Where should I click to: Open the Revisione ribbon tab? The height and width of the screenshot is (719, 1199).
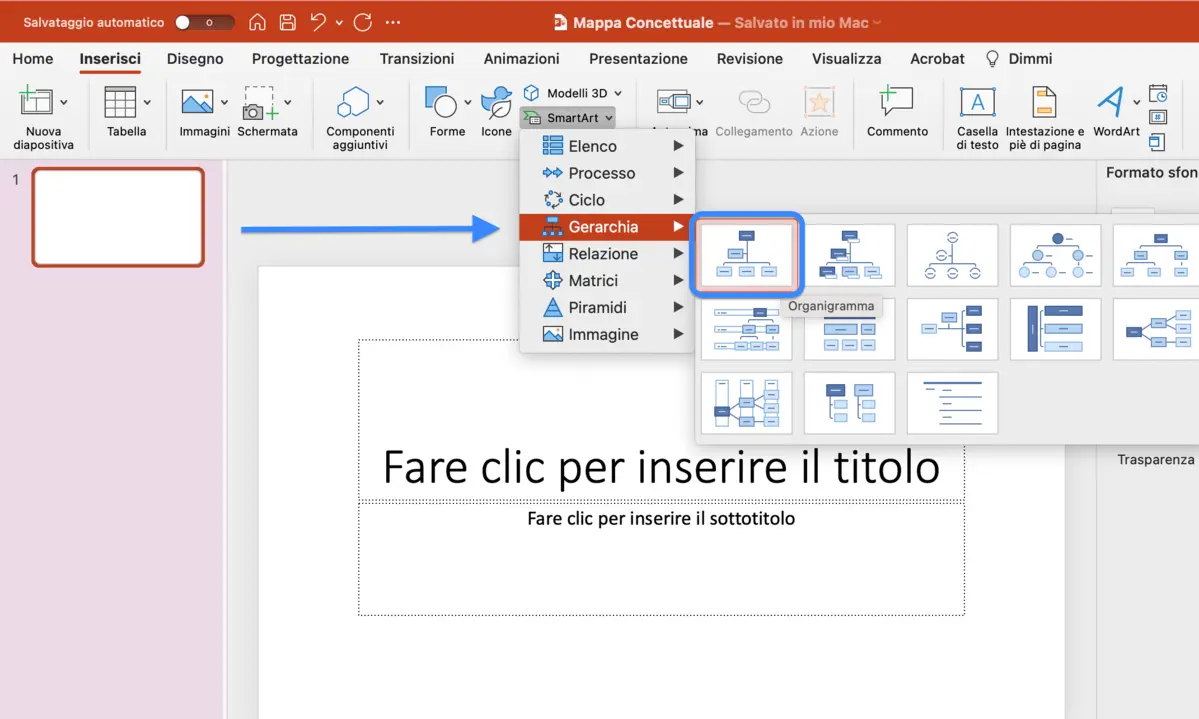[x=749, y=59]
